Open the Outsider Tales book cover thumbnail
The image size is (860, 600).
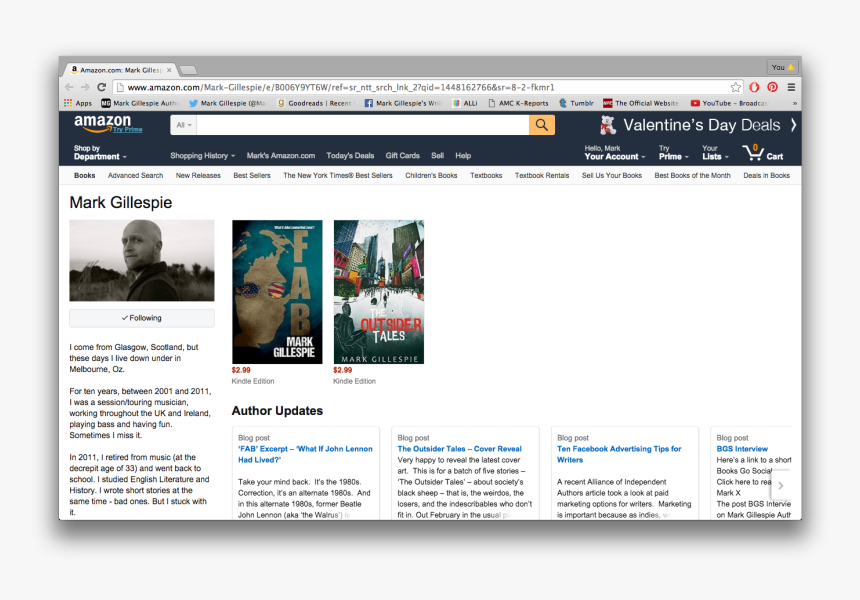(x=378, y=291)
